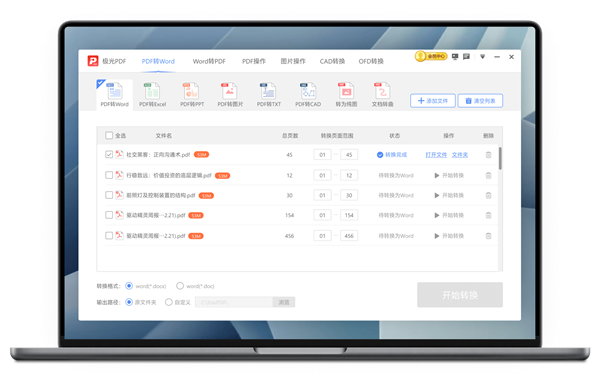Viewport: 600px width, 382px height.
Task: Remove the 前照灯及控制装置 file via trash icon
Action: 488,195
